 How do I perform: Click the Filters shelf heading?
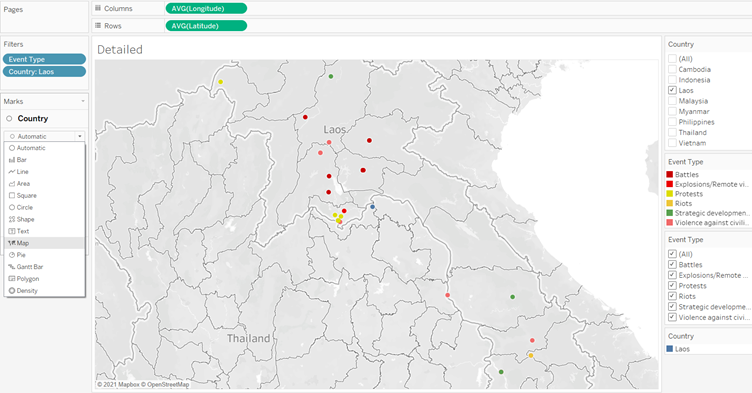tap(13, 44)
